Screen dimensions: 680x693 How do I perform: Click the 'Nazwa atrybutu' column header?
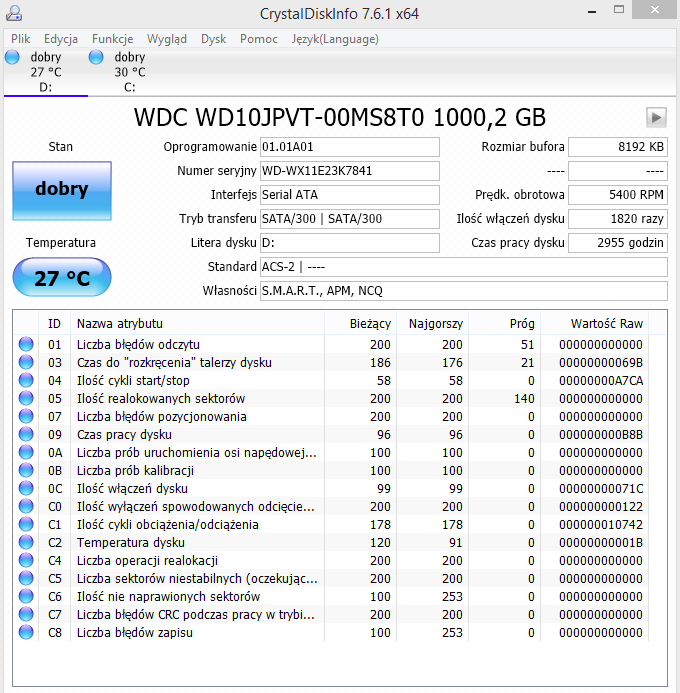(198, 324)
